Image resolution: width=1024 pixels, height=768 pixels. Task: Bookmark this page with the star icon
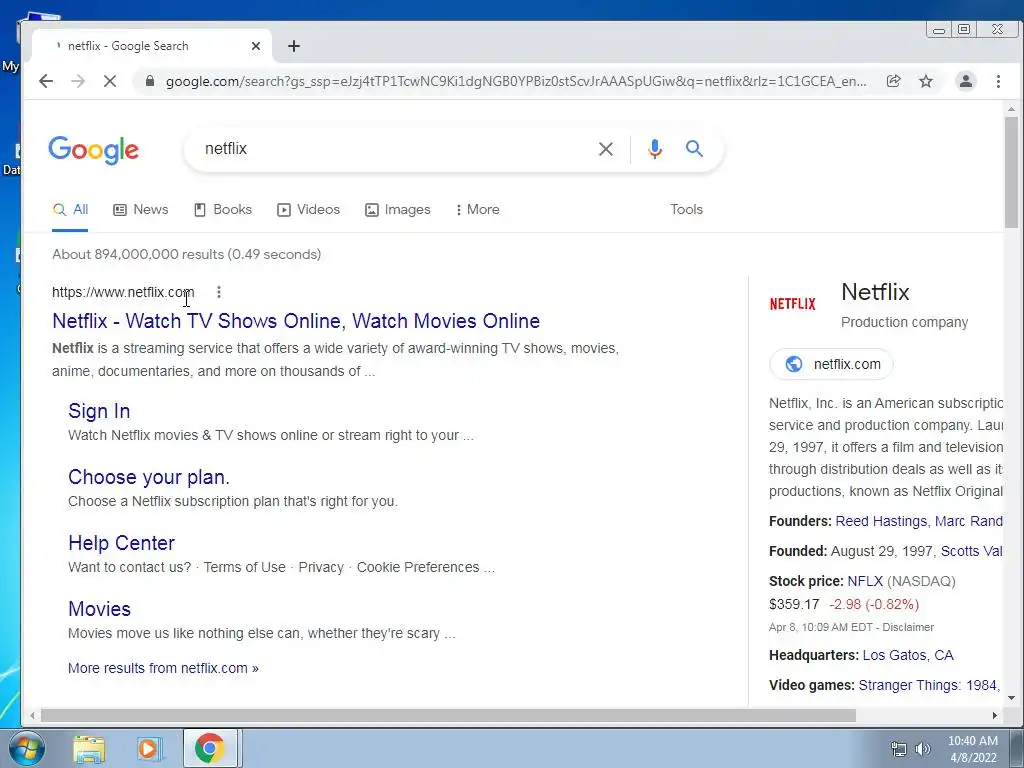[x=926, y=81]
